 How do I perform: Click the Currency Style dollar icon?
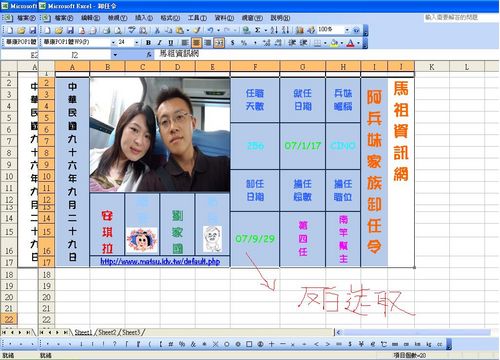click(x=232, y=43)
